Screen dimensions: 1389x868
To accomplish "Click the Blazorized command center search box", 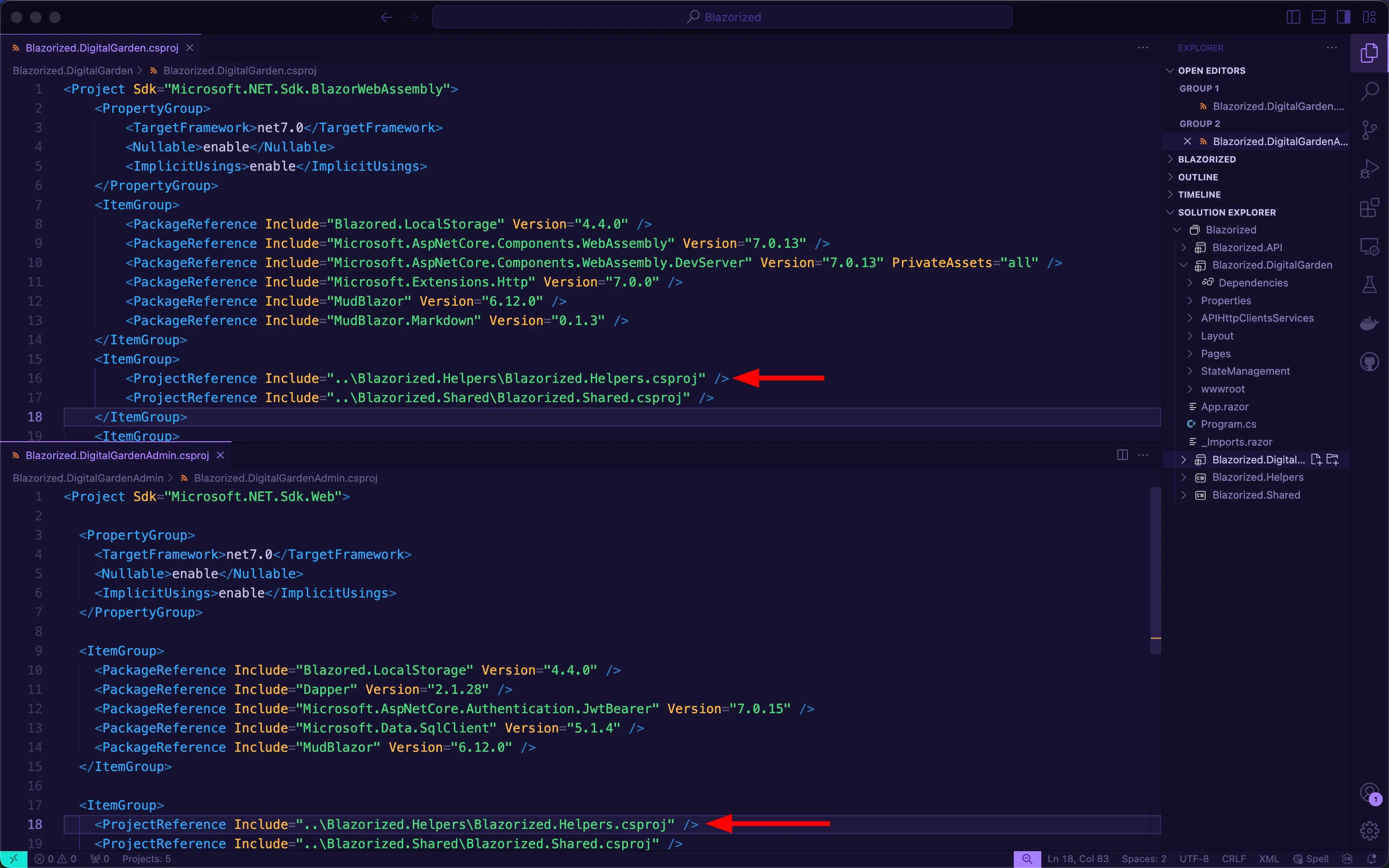I will 722,17.
